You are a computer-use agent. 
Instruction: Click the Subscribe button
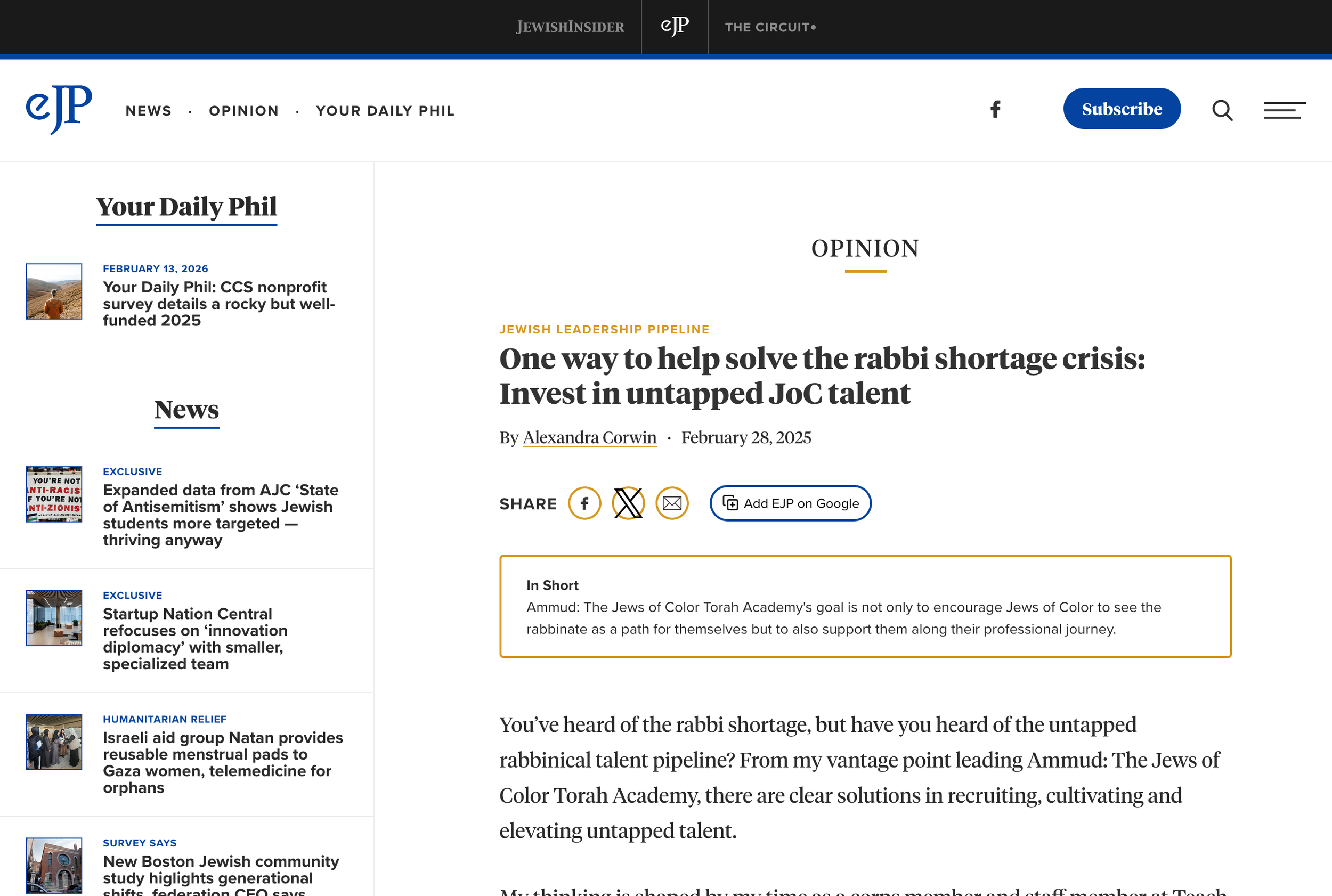1121,109
